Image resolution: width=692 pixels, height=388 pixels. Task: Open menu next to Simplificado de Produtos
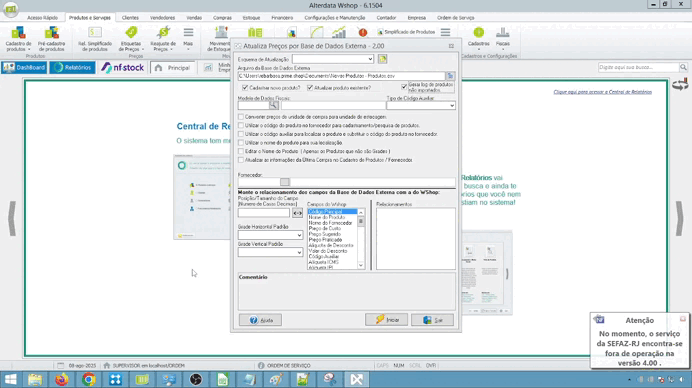click(445, 32)
